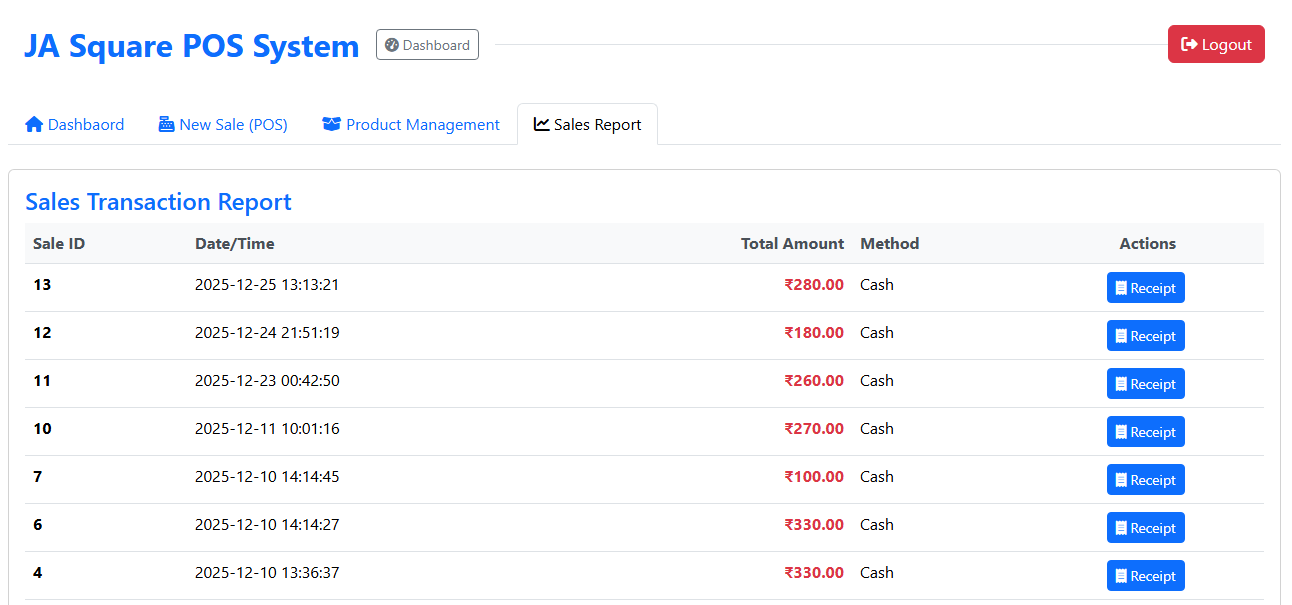Open the Sales Report tab
The image size is (1292, 605).
587,123
